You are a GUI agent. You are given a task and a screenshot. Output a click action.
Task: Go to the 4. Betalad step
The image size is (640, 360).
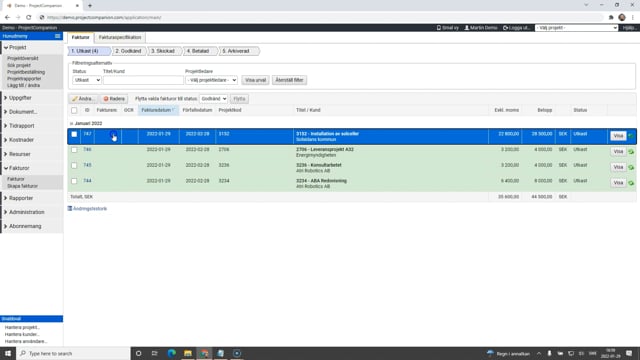click(198, 51)
